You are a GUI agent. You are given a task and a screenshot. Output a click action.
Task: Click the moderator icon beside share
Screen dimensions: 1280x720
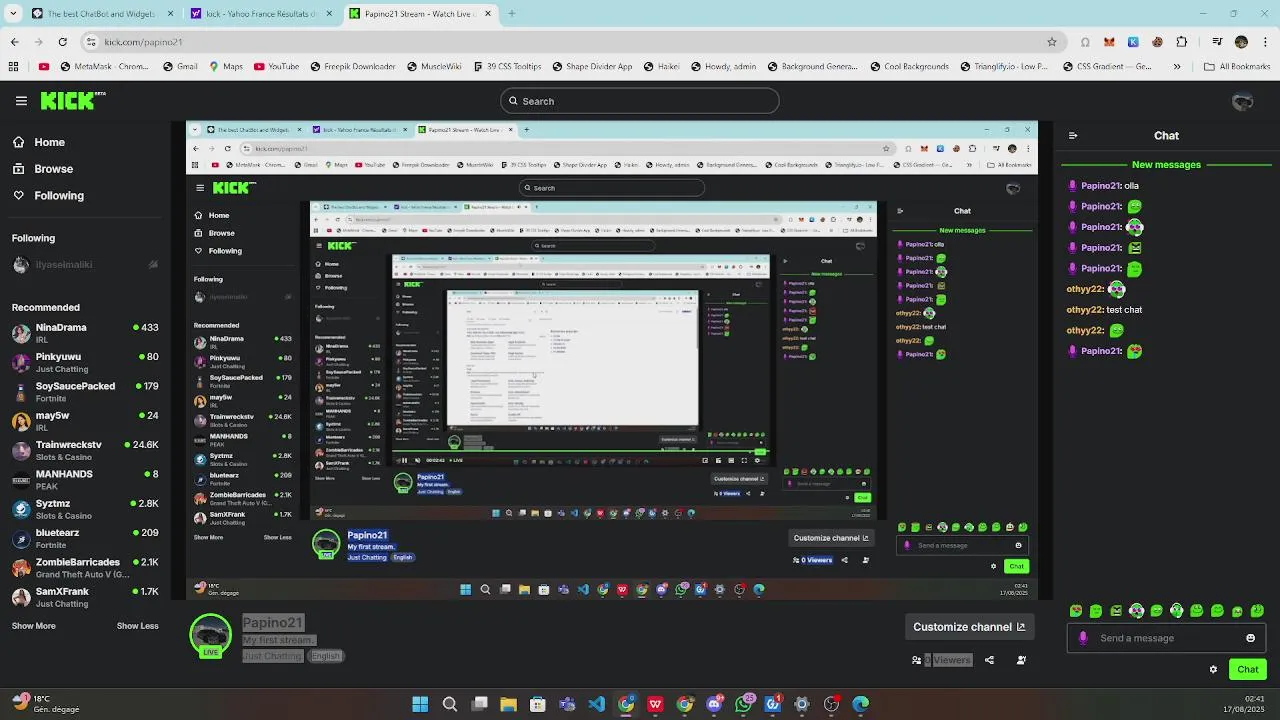click(x=1021, y=660)
